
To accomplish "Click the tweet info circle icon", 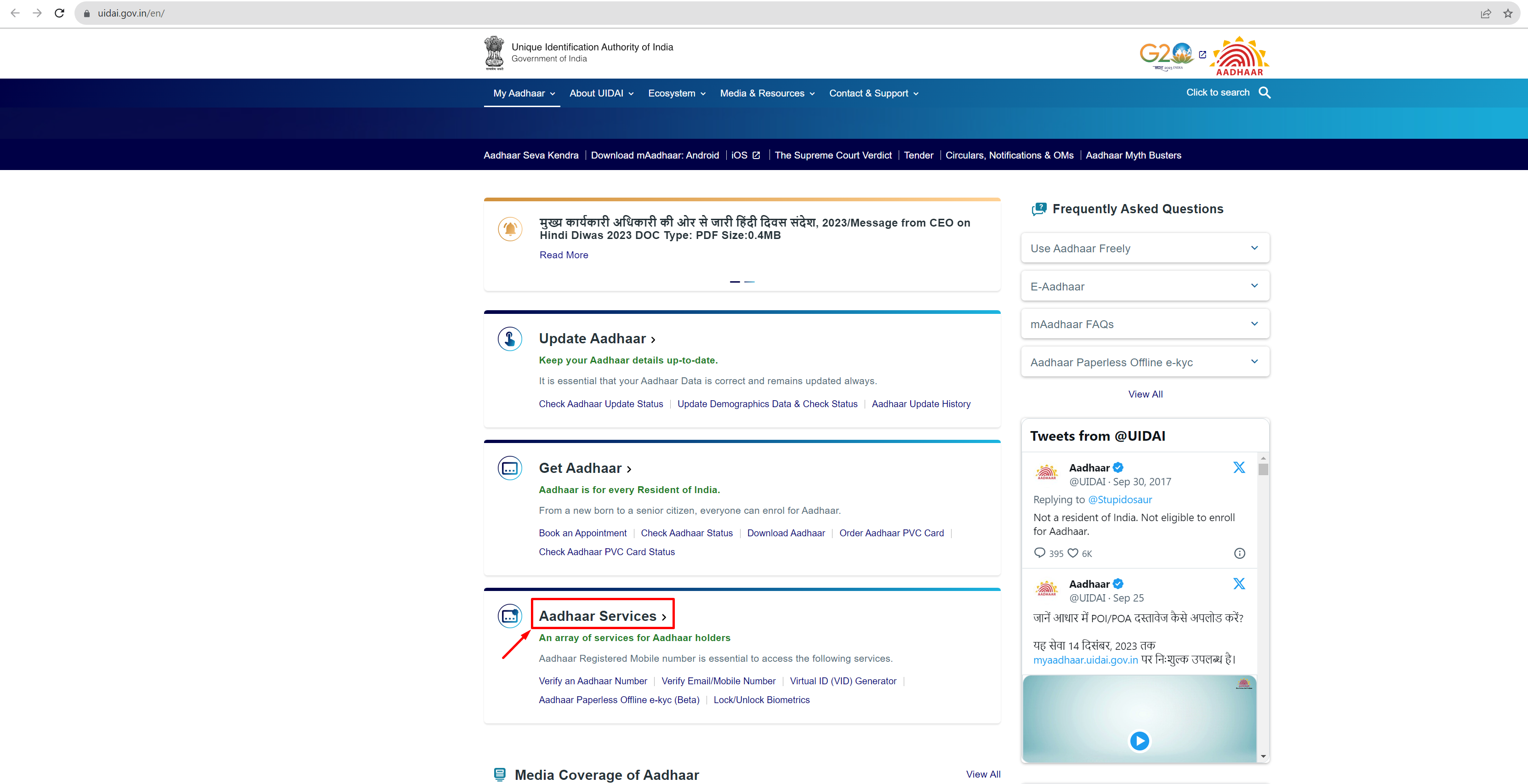I will coord(1240,553).
